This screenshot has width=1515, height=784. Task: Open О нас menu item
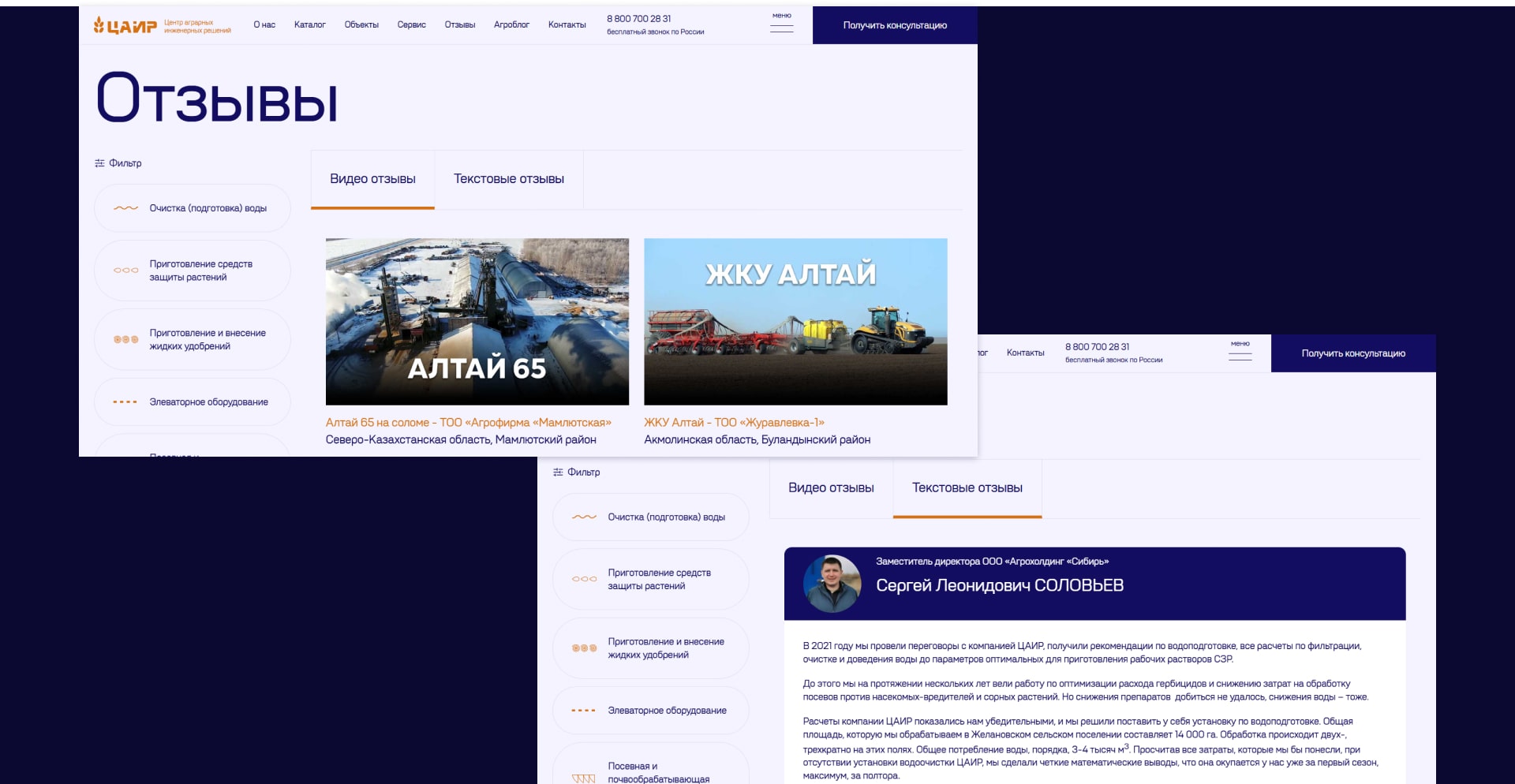264,25
